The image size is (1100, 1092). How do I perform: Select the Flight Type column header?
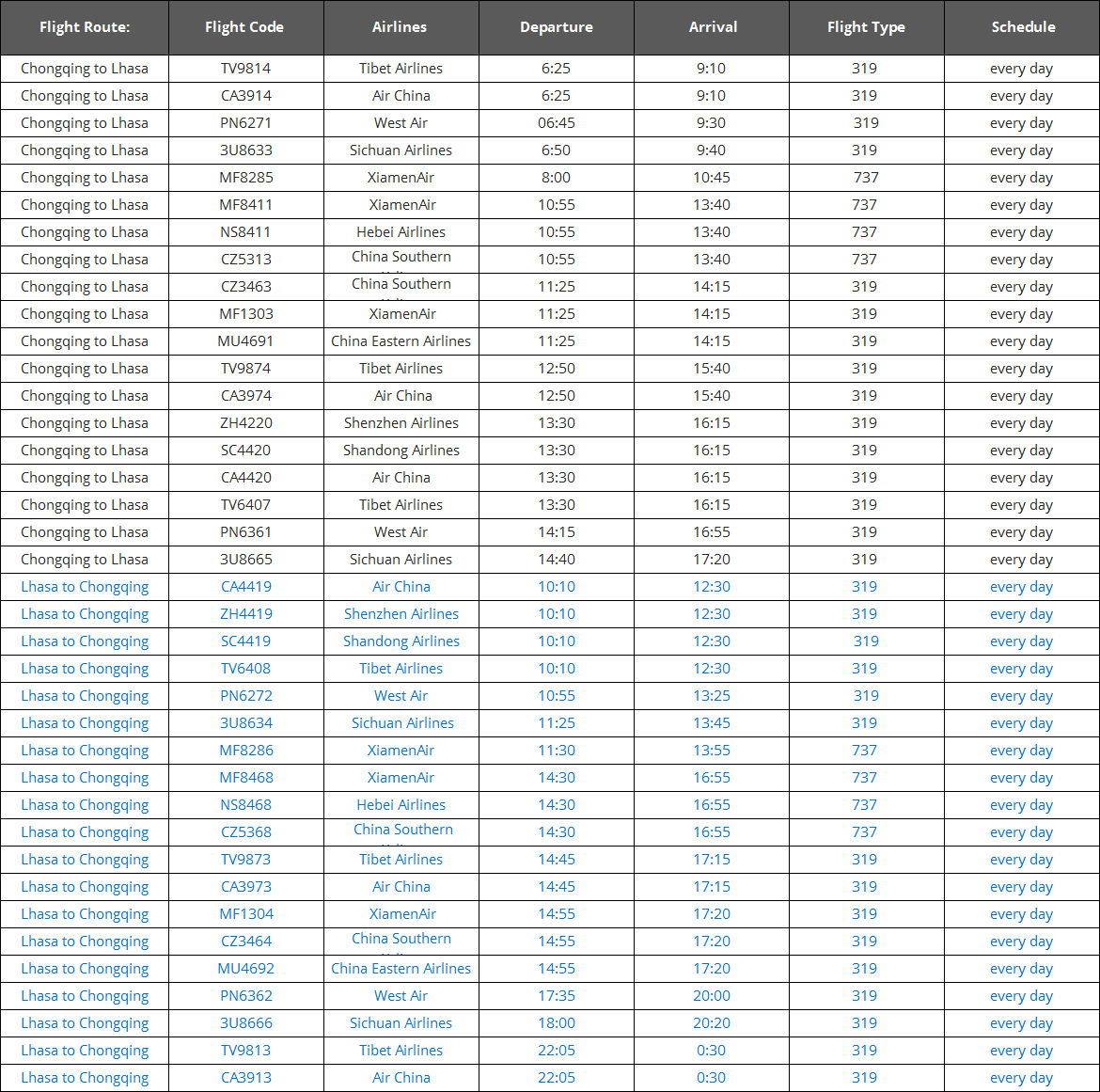click(866, 27)
